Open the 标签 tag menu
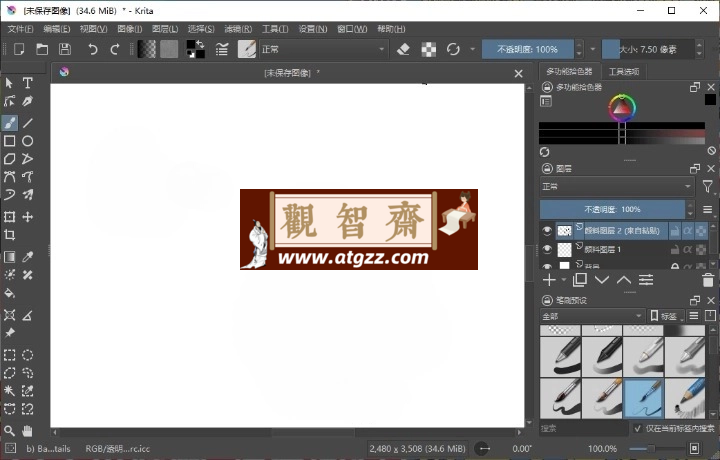Image resolution: width=720 pixels, height=460 pixels. click(666, 316)
